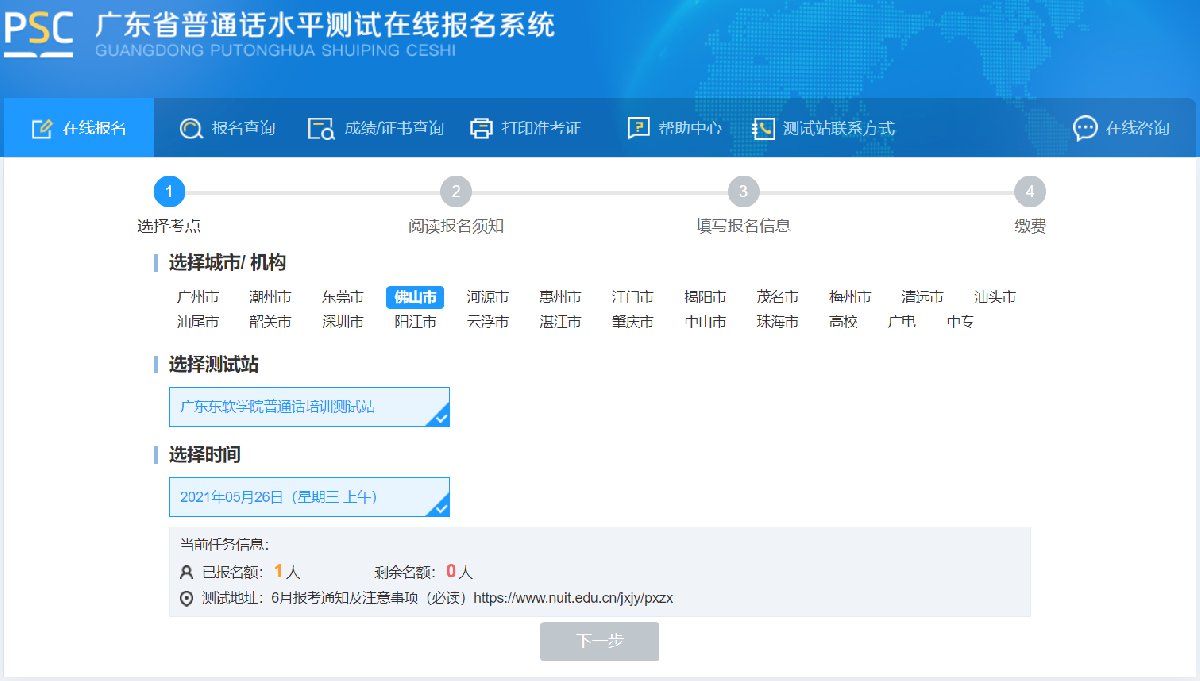Select the 广东东软学院普通话培训测试站 test station
1200x681 pixels.
point(309,407)
